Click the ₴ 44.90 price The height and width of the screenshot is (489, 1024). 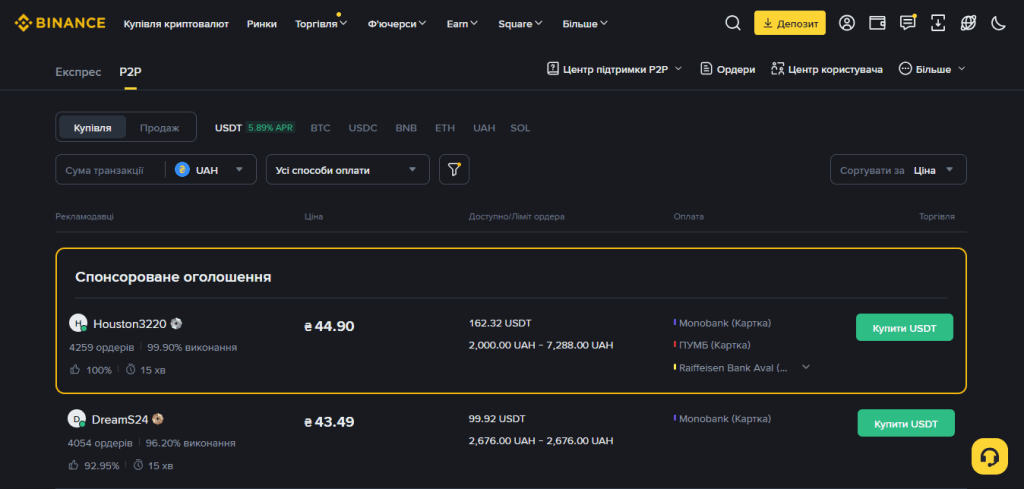[x=329, y=326]
